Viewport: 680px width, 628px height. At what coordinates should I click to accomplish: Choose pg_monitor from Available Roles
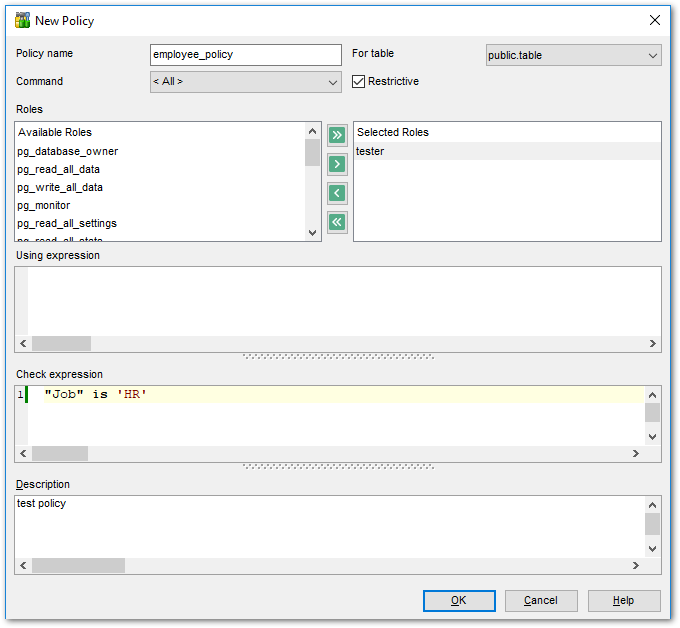click(x=44, y=206)
